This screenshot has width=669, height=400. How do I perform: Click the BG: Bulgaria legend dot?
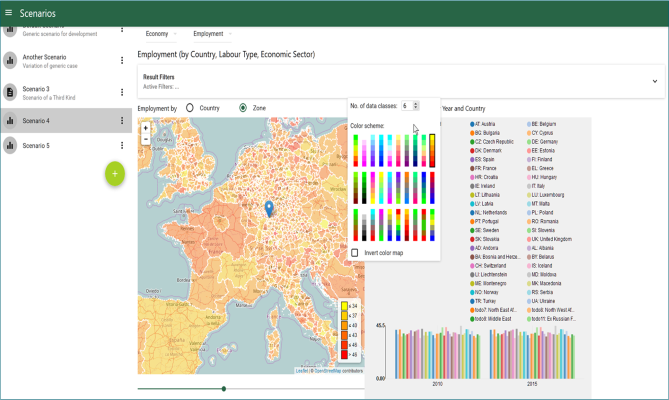pyautogui.click(x=472, y=133)
